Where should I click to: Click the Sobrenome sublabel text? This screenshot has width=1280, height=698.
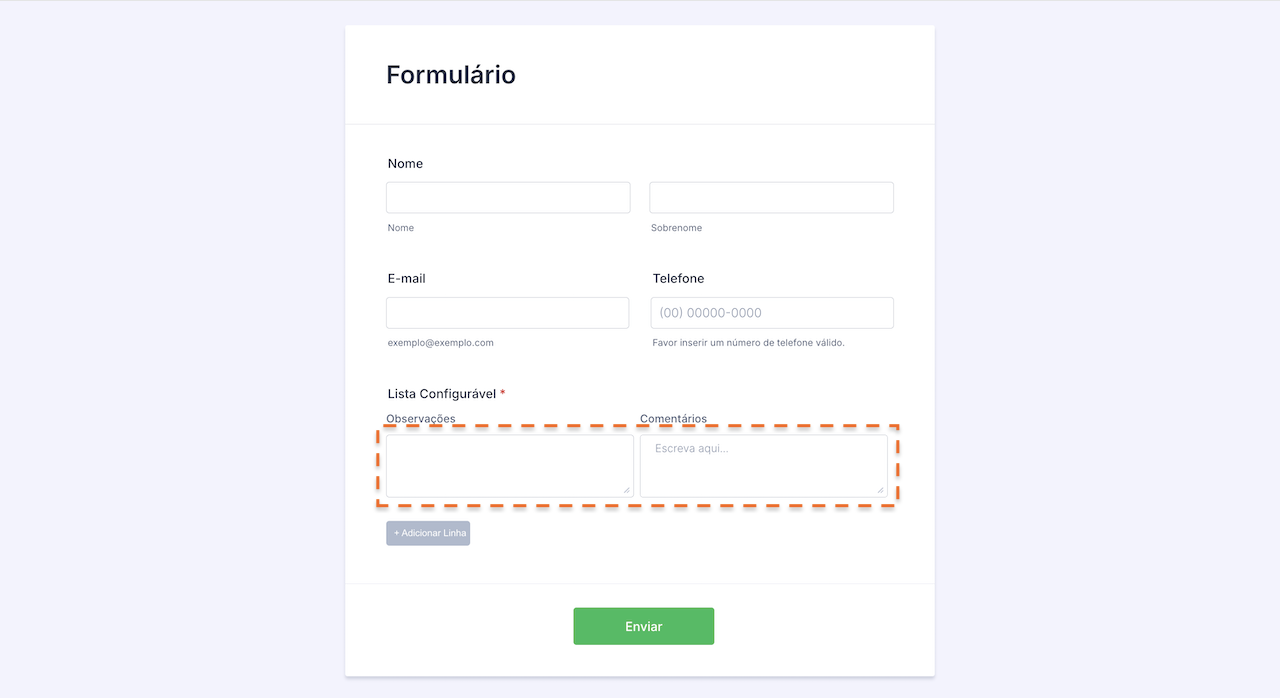(676, 228)
